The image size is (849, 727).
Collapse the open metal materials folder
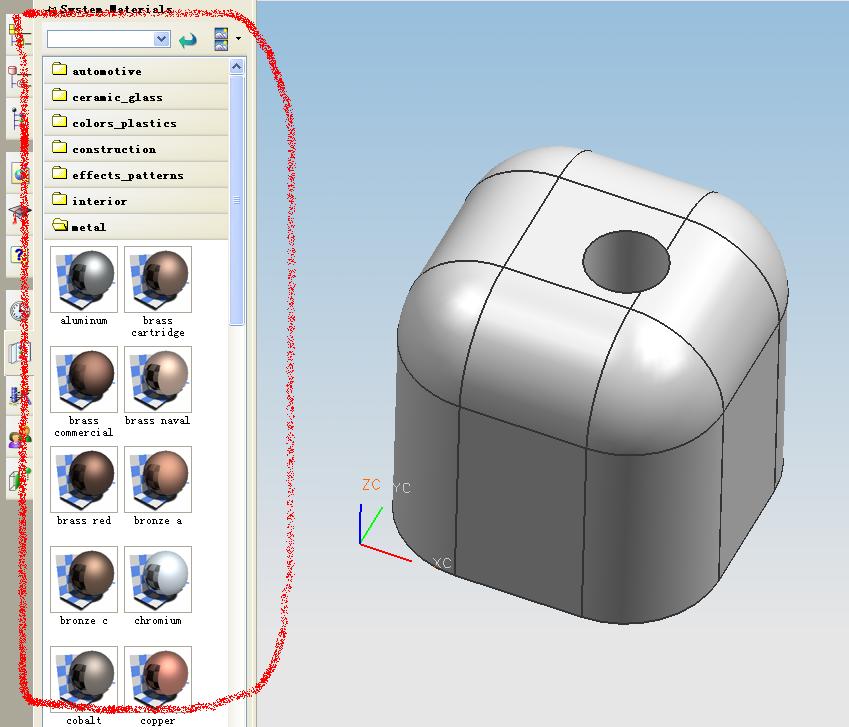[136, 227]
